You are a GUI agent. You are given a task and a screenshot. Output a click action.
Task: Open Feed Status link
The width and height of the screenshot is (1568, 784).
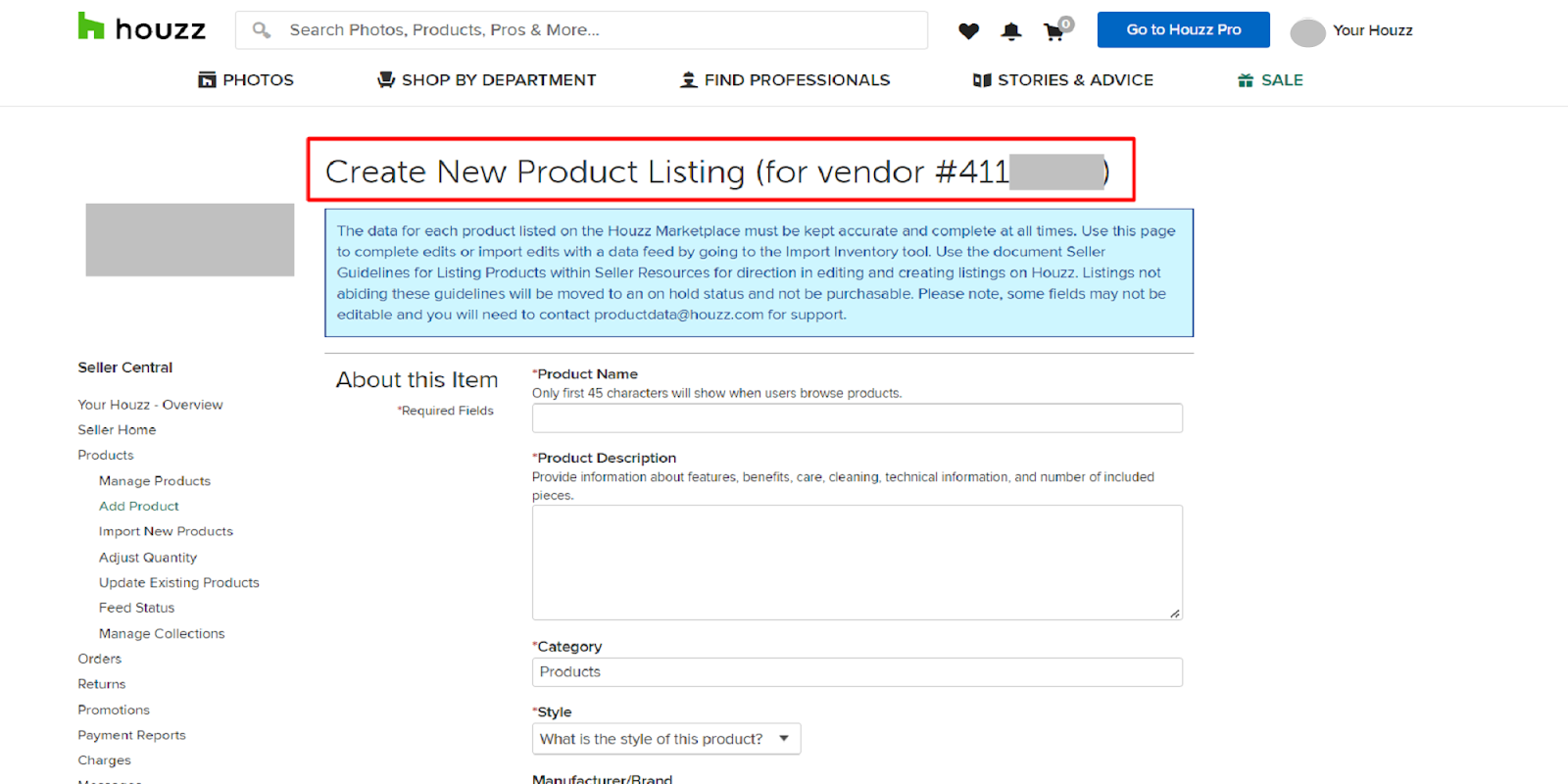[136, 609]
